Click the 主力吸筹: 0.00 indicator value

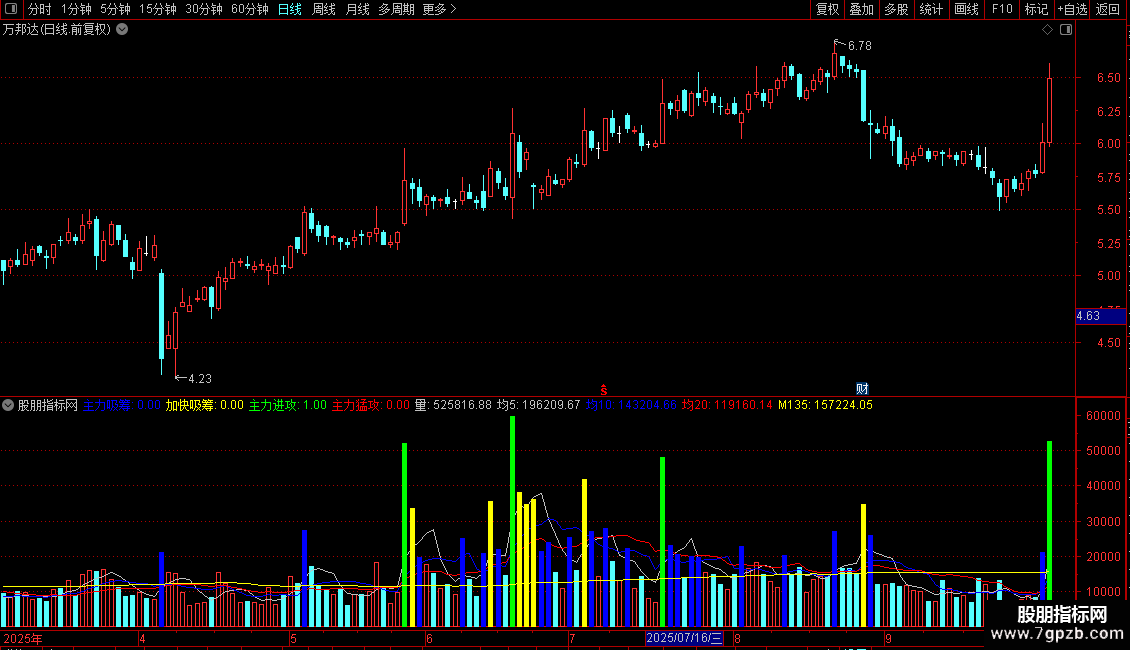click(x=122, y=405)
